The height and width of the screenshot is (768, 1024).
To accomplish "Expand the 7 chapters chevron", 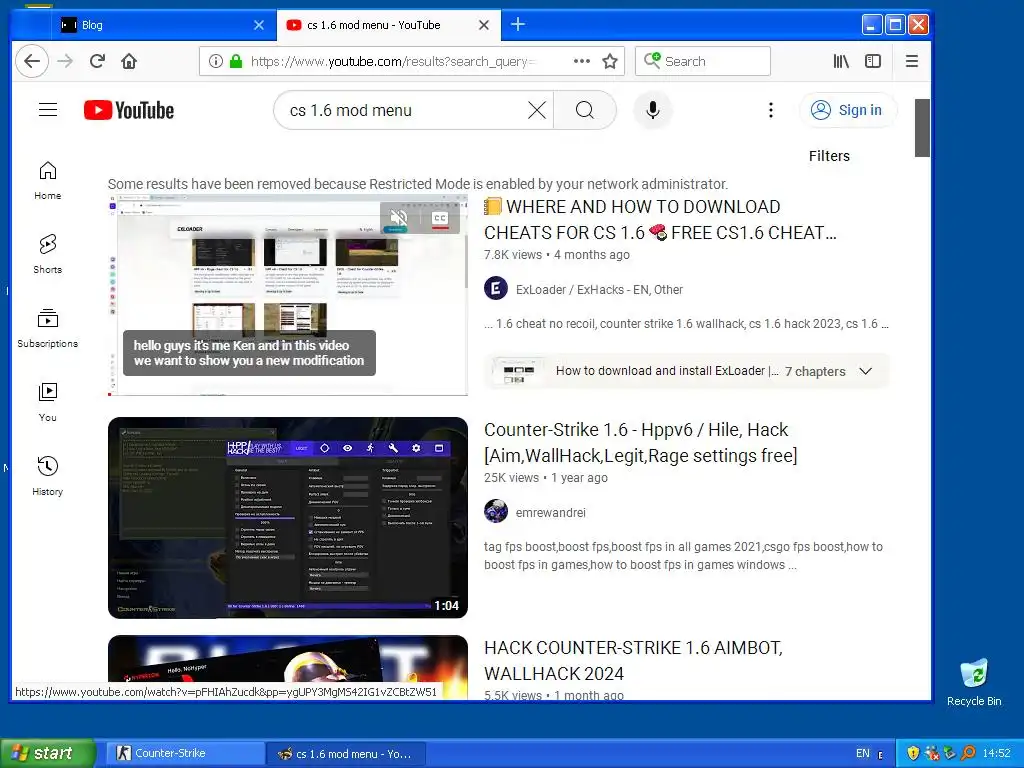I will coord(866,371).
